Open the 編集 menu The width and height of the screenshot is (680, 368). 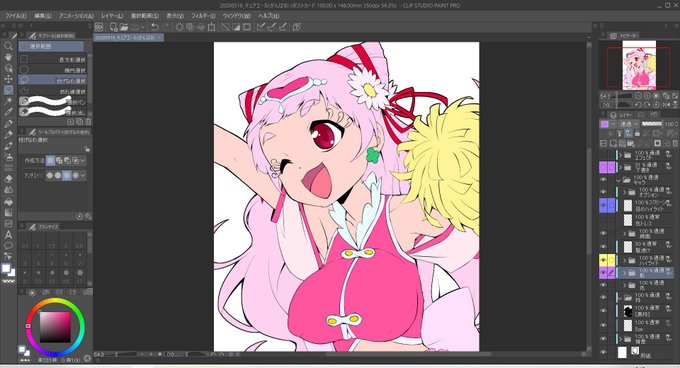(42, 16)
